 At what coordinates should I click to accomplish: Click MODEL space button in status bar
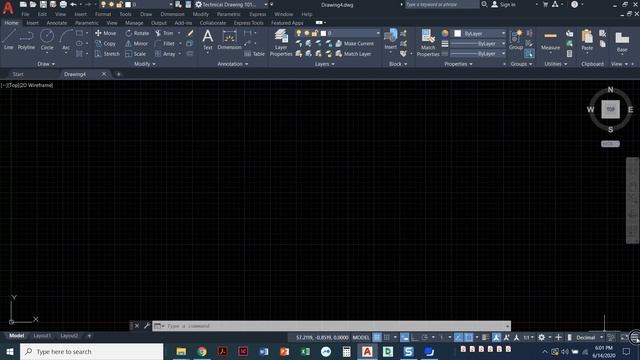[361, 337]
